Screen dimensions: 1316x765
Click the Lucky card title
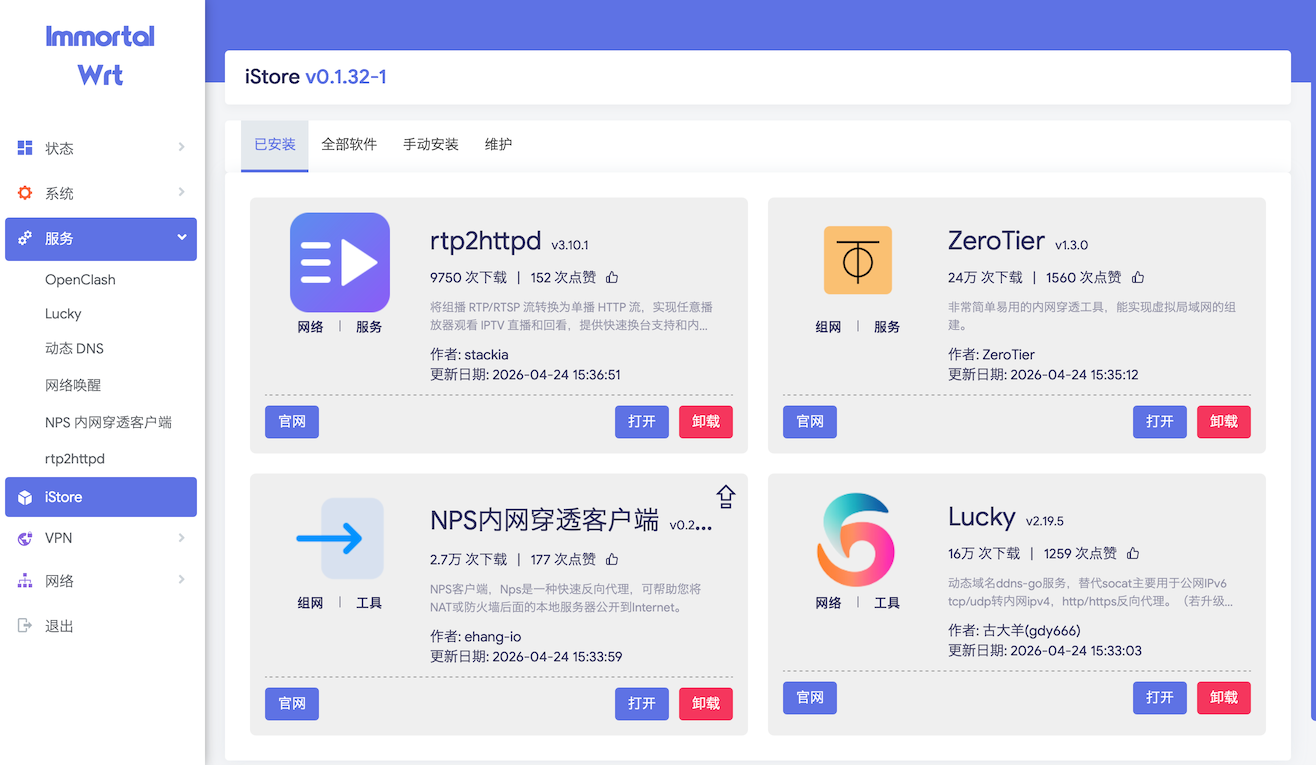(982, 517)
